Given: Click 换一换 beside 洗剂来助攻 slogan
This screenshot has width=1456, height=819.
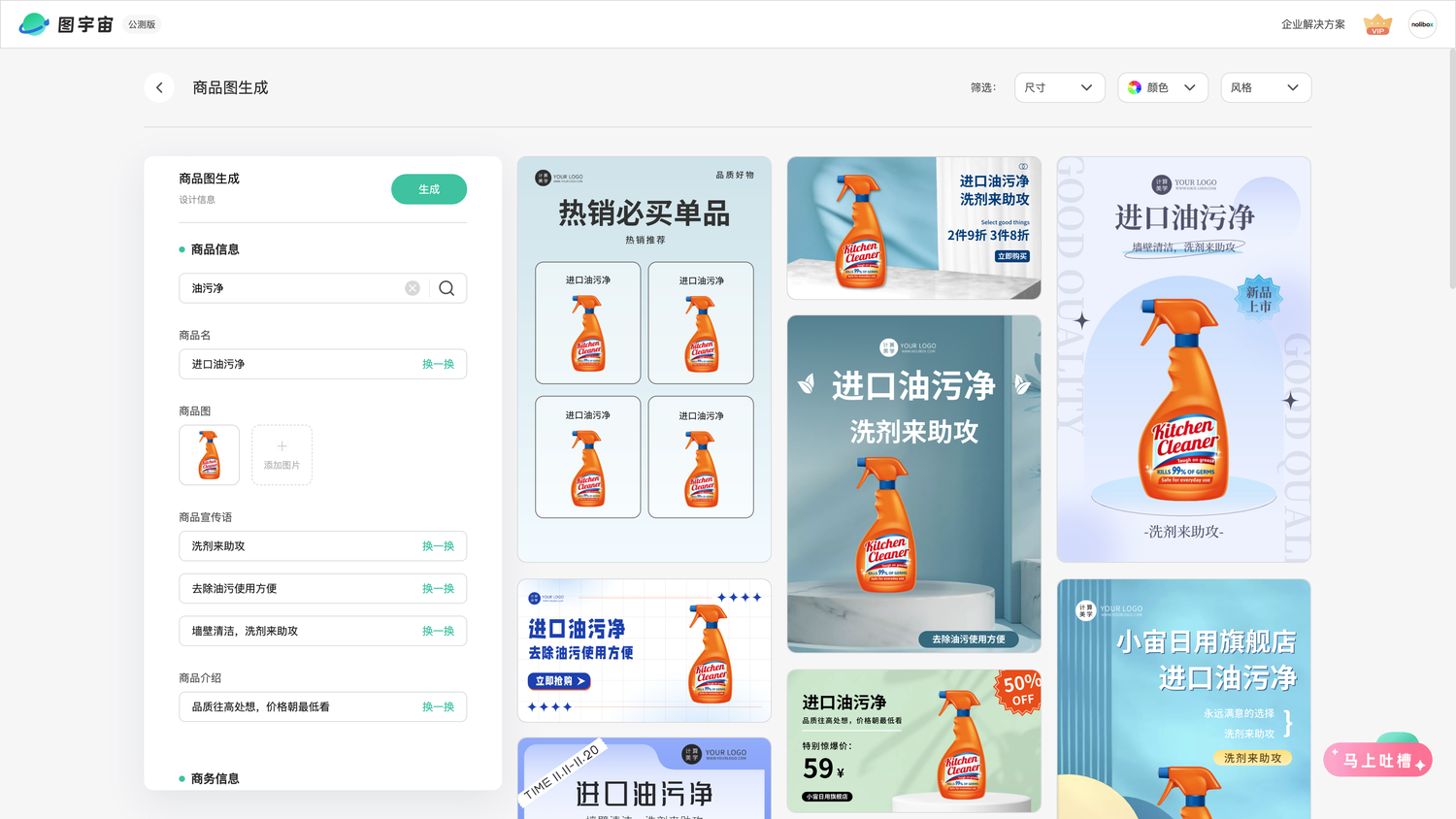Looking at the screenshot, I should [438, 546].
